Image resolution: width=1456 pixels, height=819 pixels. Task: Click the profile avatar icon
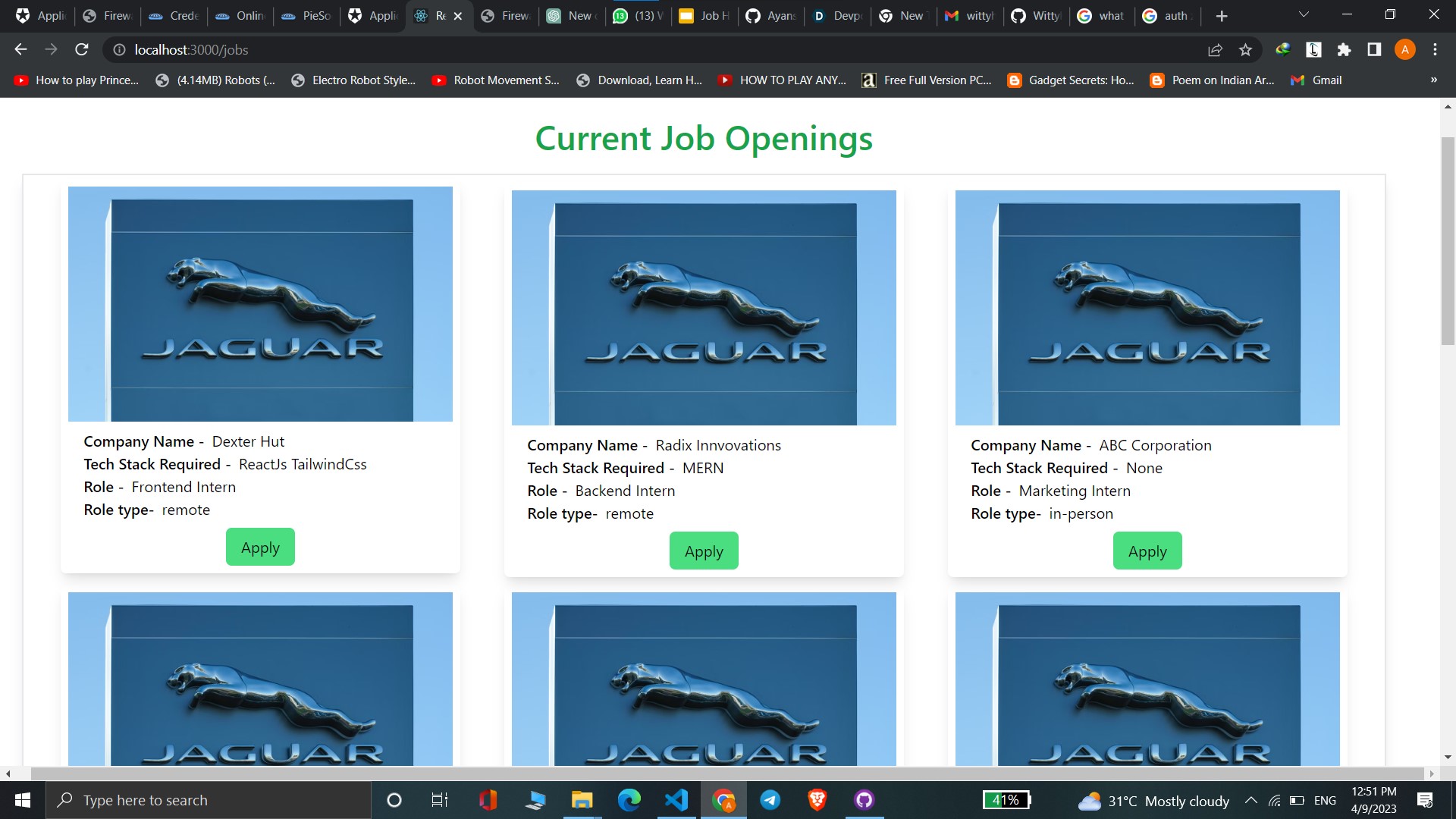[1404, 49]
